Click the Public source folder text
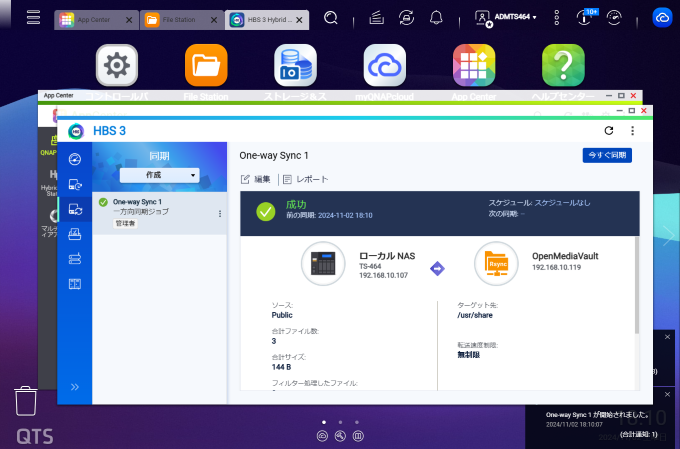The width and height of the screenshot is (680, 449). coord(282,315)
